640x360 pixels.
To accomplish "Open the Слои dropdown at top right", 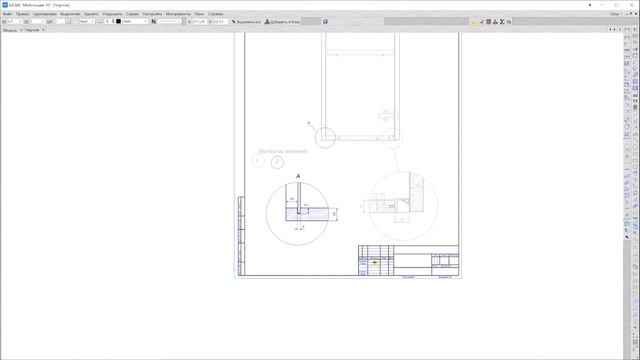I will [x=616, y=14].
